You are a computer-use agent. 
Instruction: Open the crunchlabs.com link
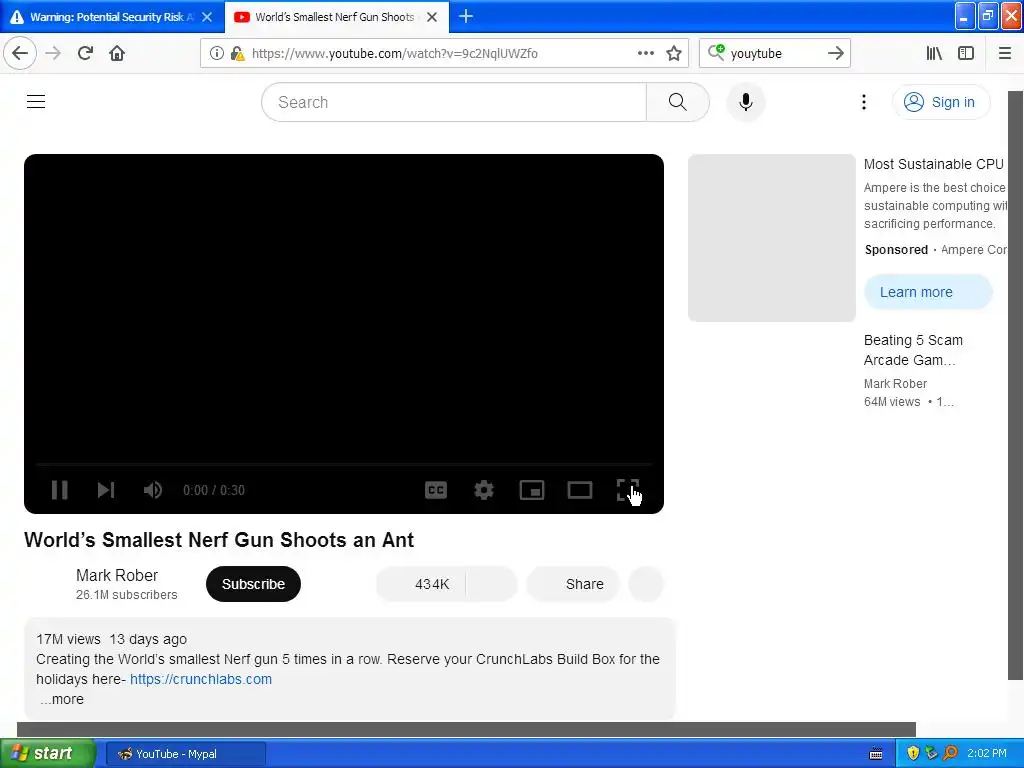coord(201,679)
